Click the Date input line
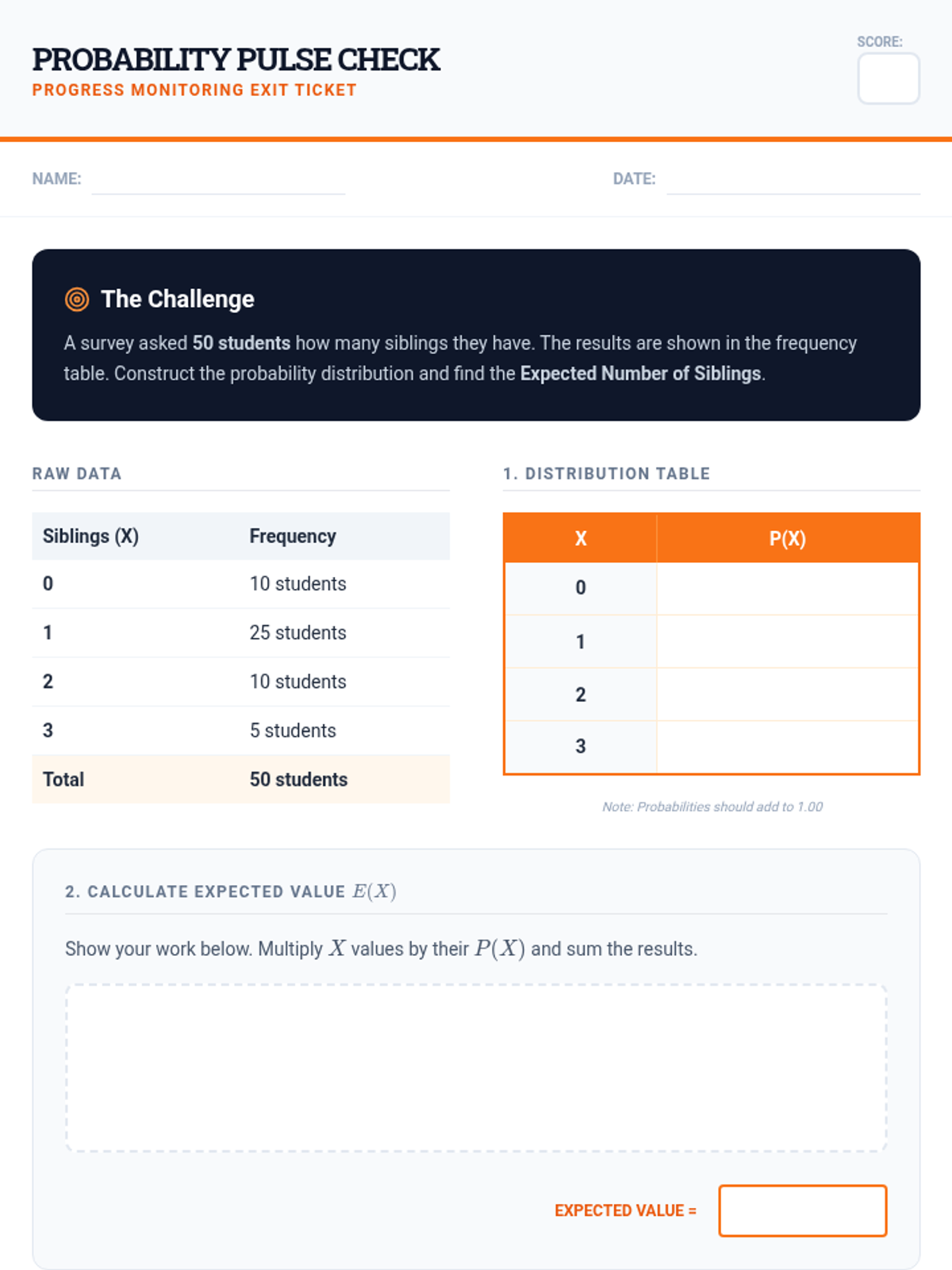This screenshot has height=1270, width=952. [x=793, y=179]
